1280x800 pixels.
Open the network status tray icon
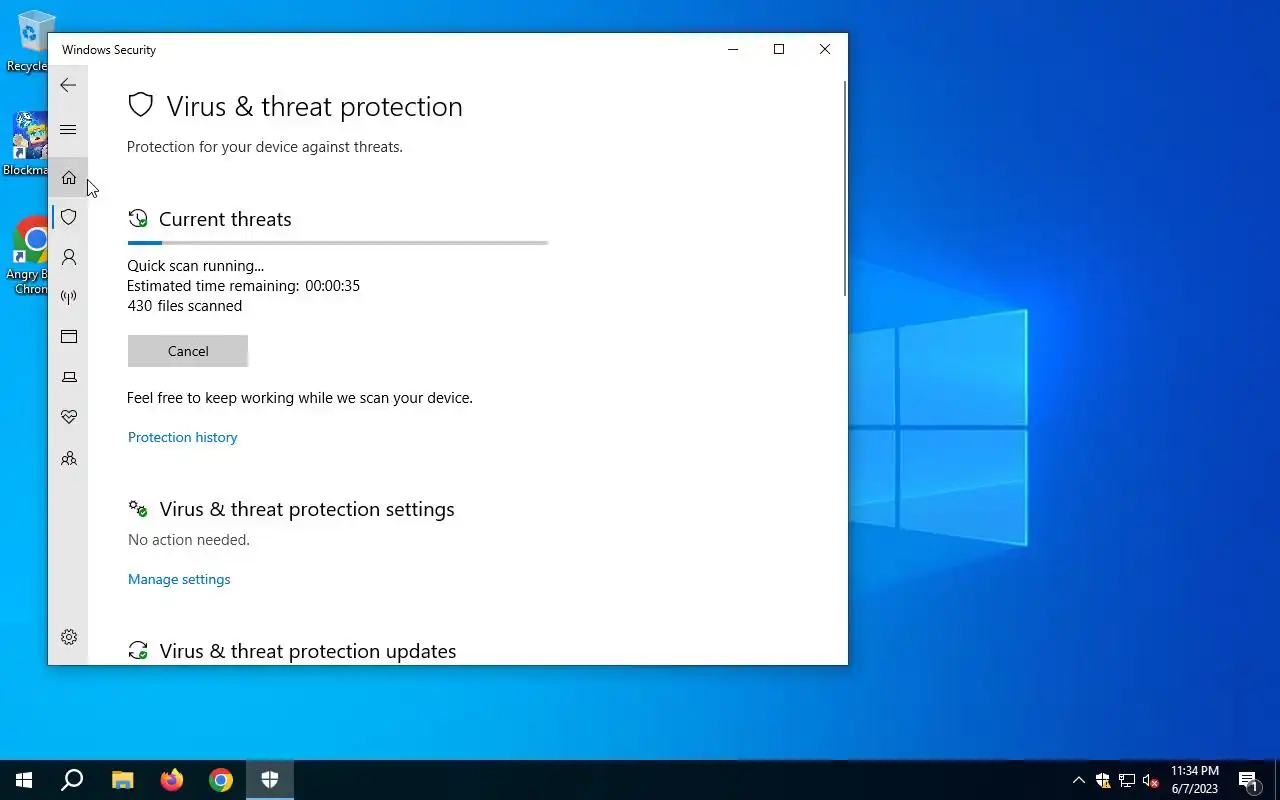1127,780
